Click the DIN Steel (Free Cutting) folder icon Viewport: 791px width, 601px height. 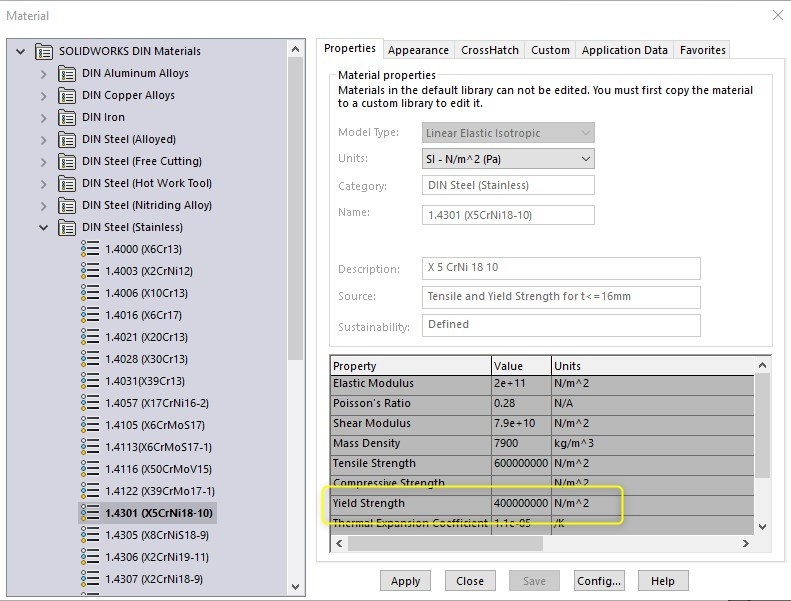[x=67, y=161]
